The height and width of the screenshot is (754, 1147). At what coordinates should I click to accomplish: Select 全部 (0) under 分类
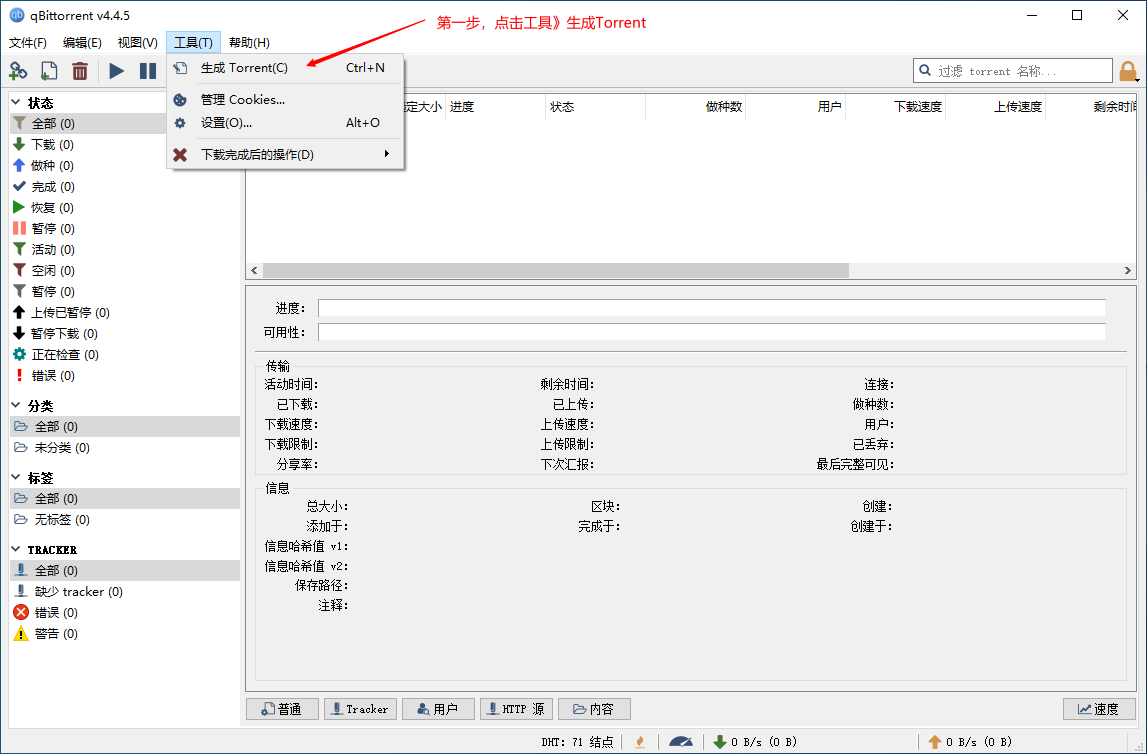(125, 426)
